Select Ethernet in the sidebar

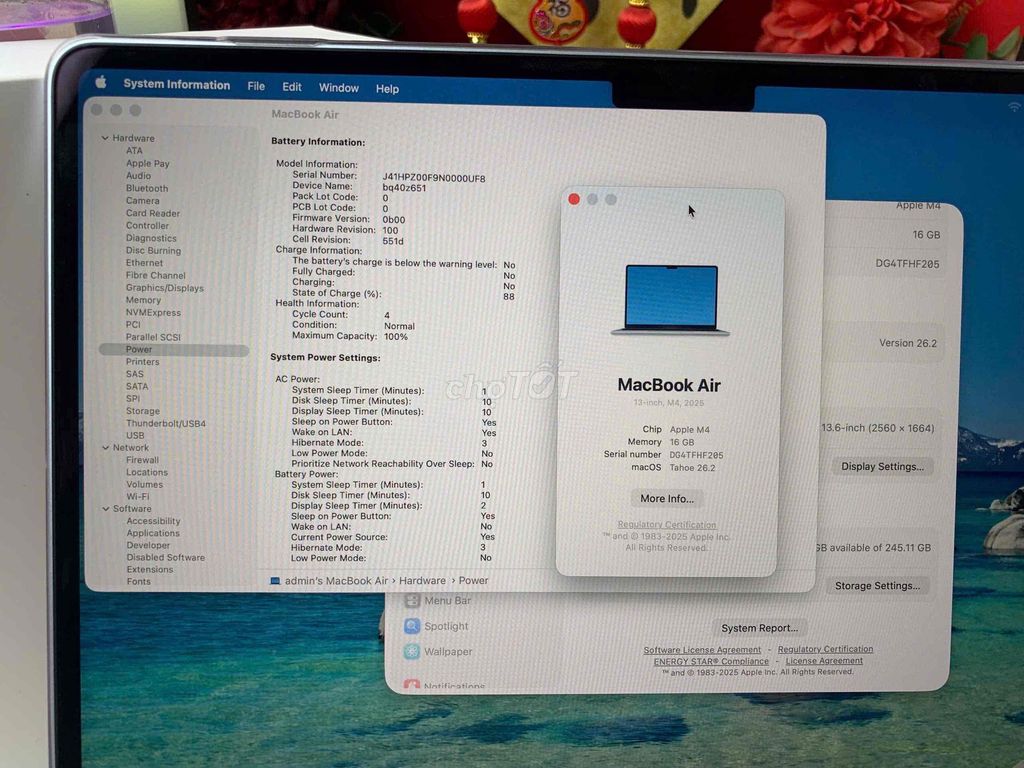[x=144, y=263]
